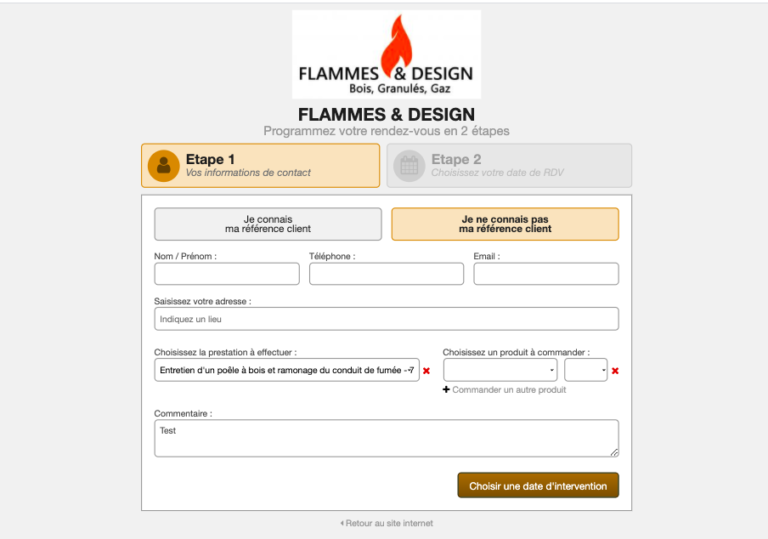Switch to the Etape 1 tab
Viewport: 768px width, 539px height.
[x=260, y=165]
